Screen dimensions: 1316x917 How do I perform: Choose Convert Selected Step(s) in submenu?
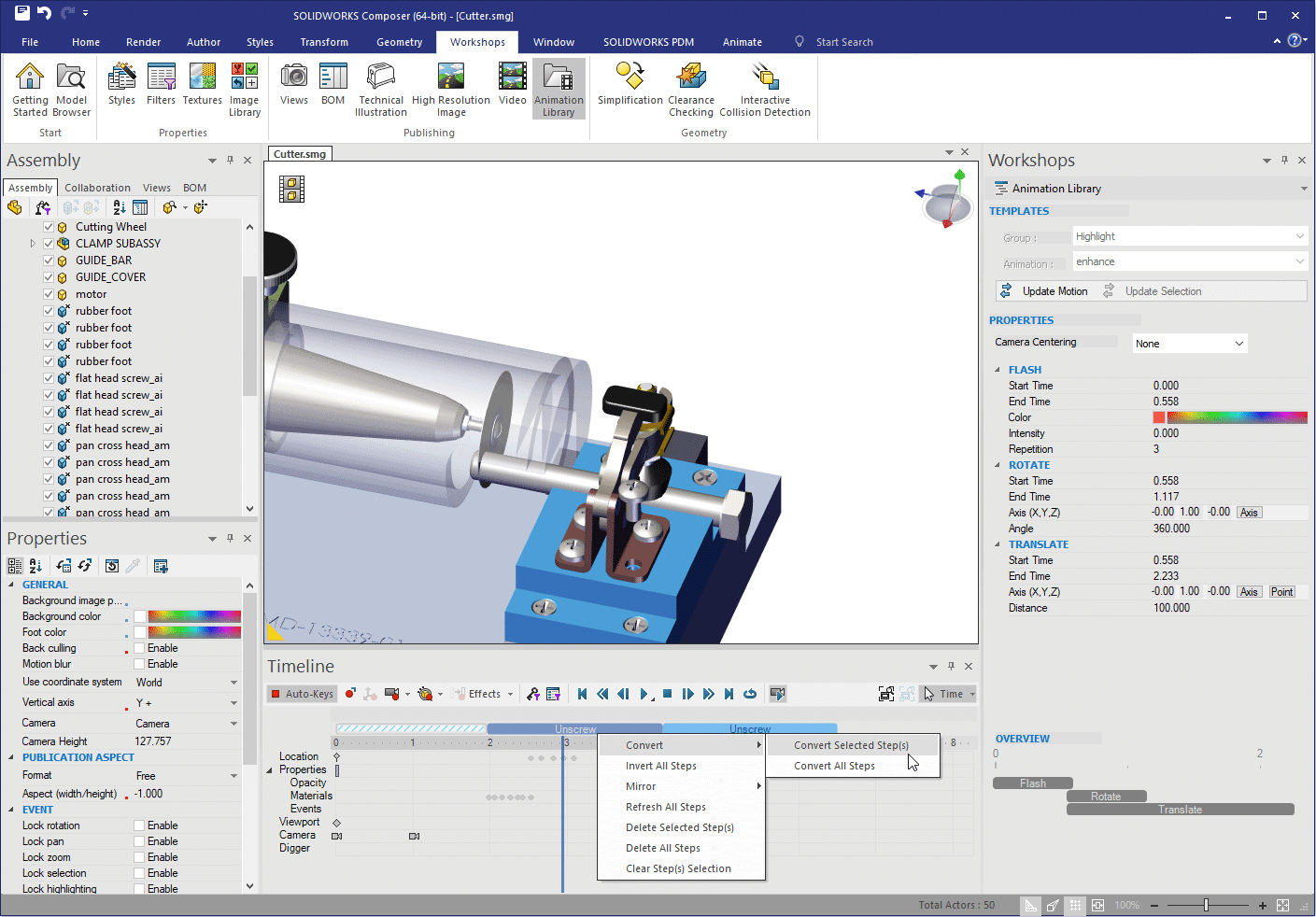coord(851,745)
